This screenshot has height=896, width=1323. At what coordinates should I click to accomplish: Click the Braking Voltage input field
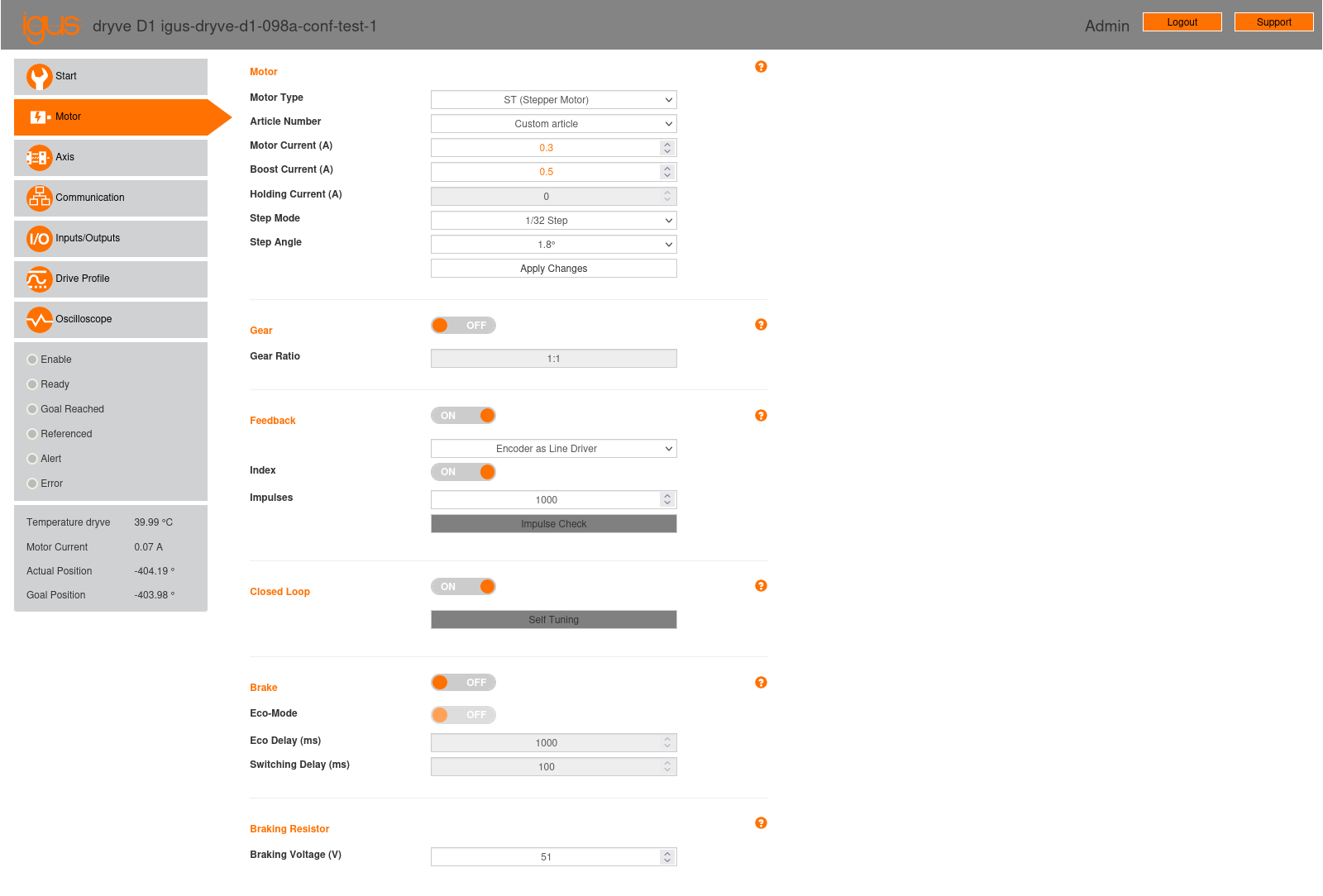545,857
